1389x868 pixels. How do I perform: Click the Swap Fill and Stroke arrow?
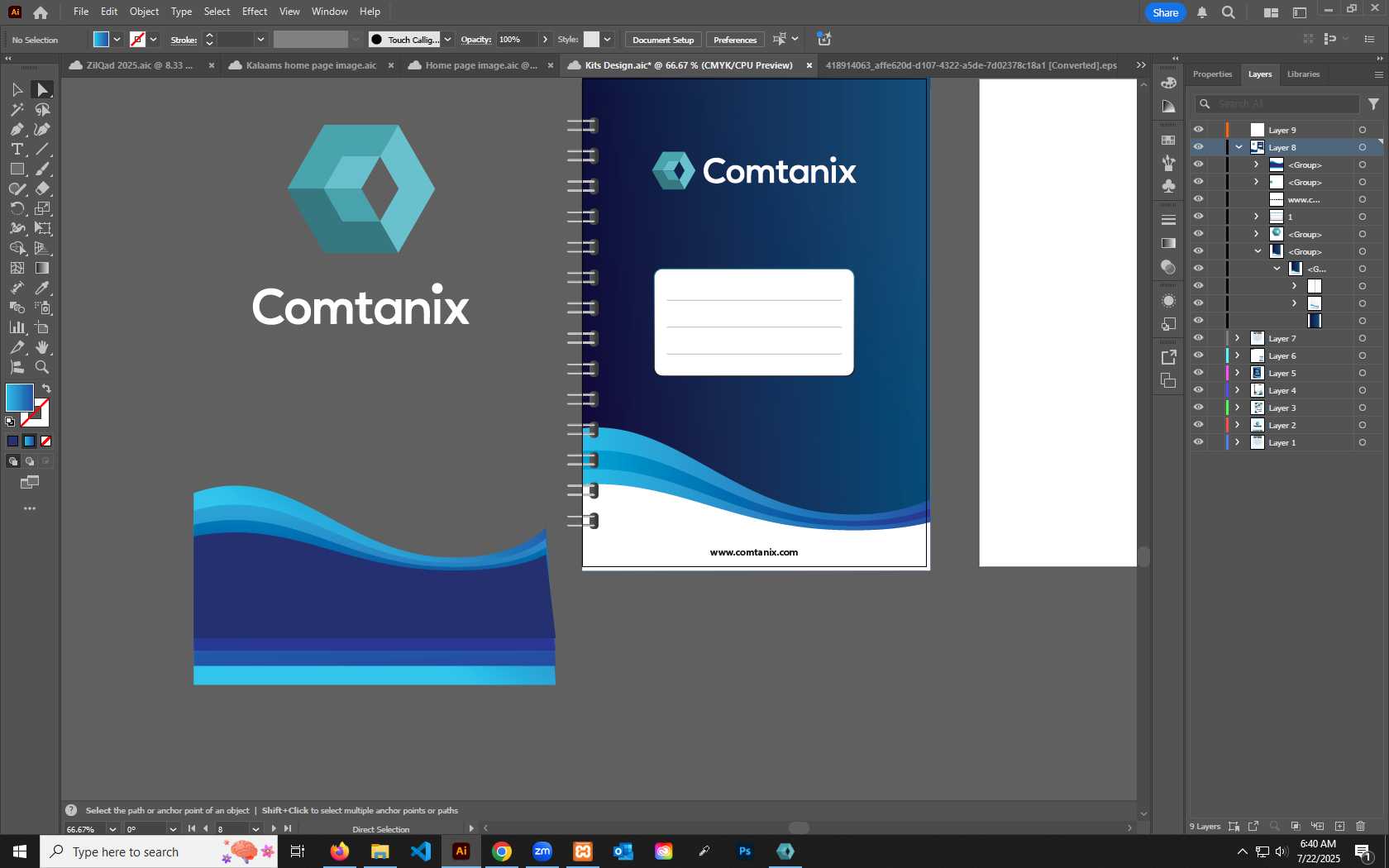pos(46,389)
